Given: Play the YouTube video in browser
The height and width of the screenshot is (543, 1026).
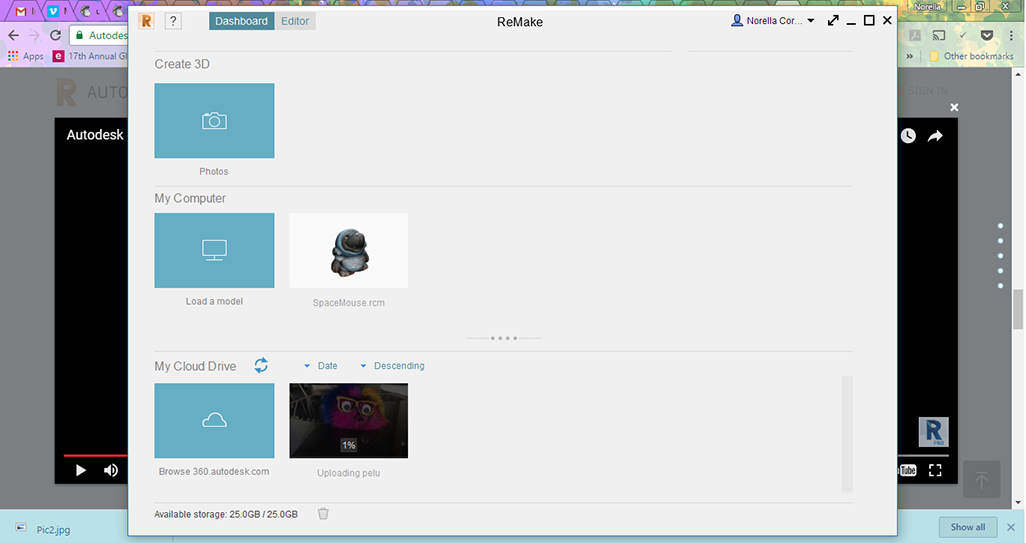Looking at the screenshot, I should pyautogui.click(x=80, y=470).
